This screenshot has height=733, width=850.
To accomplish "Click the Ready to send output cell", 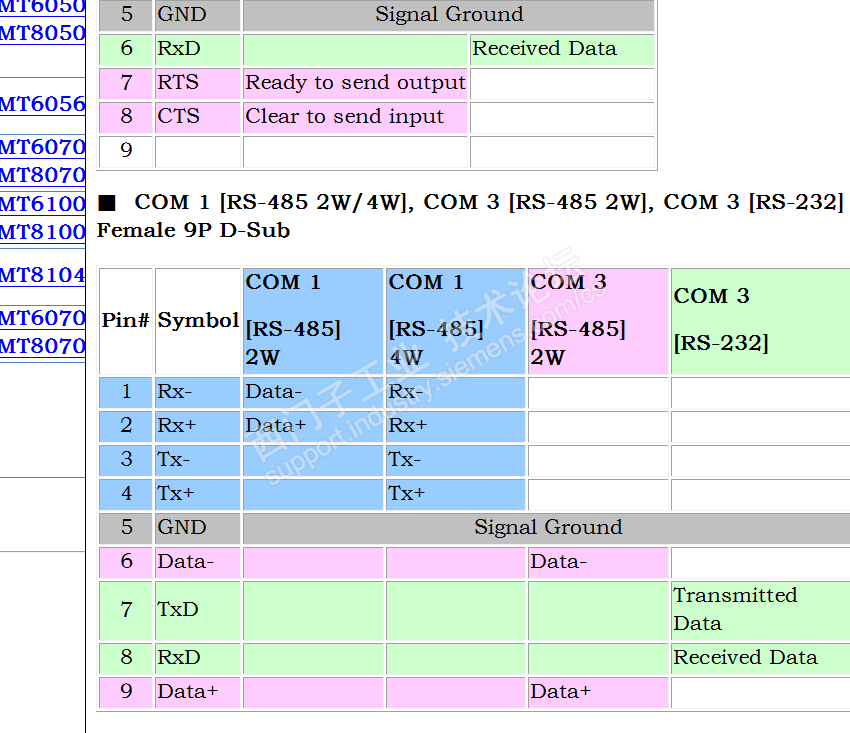I will (355, 83).
